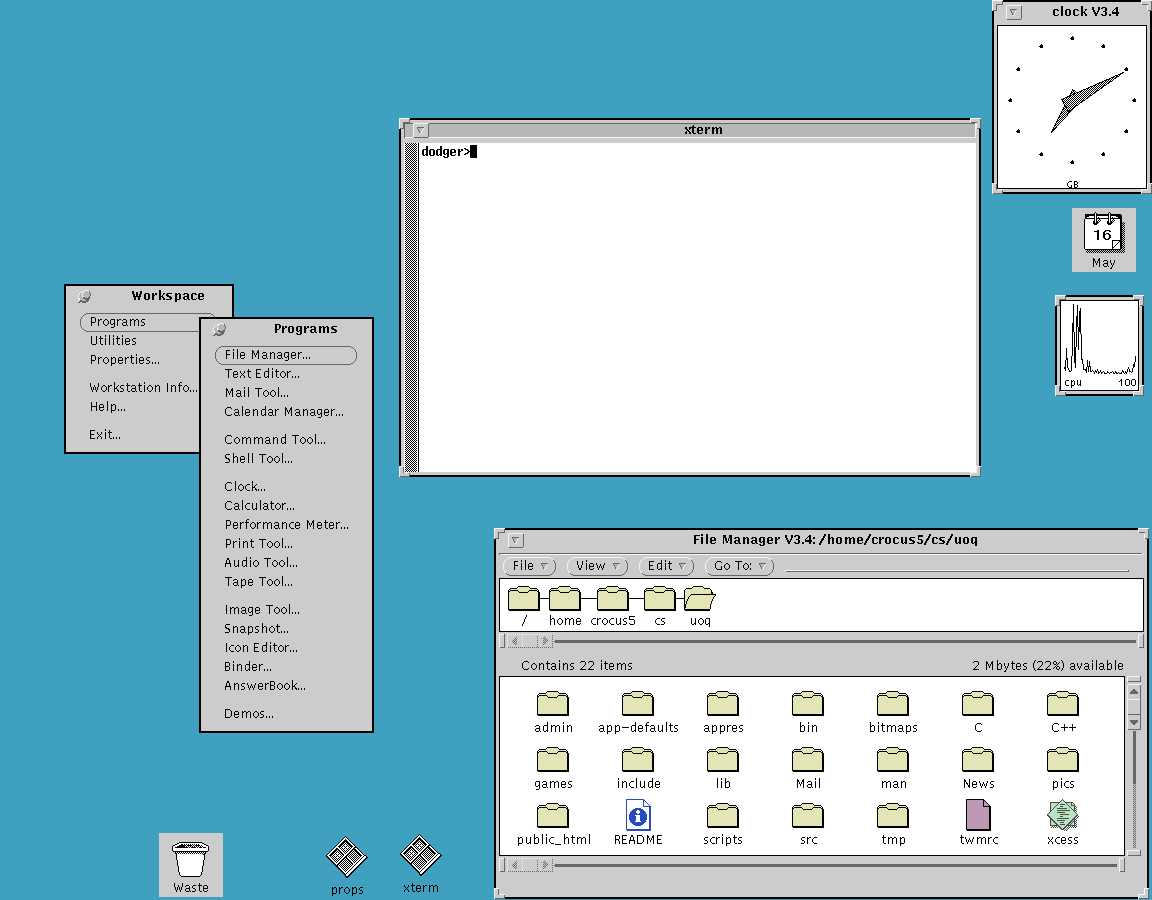Click 'Exit...' in the Workspace menu
The height and width of the screenshot is (900, 1152).
[x=104, y=434]
